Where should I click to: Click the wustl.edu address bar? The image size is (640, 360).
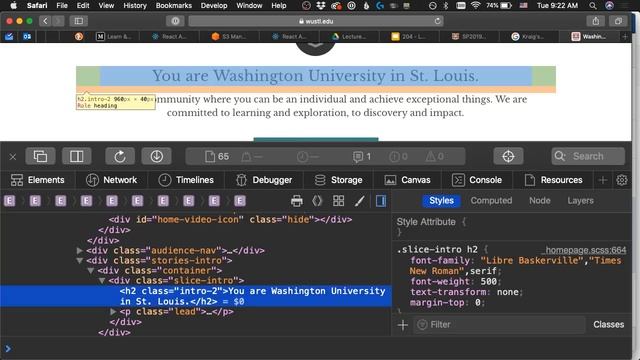click(x=316, y=21)
